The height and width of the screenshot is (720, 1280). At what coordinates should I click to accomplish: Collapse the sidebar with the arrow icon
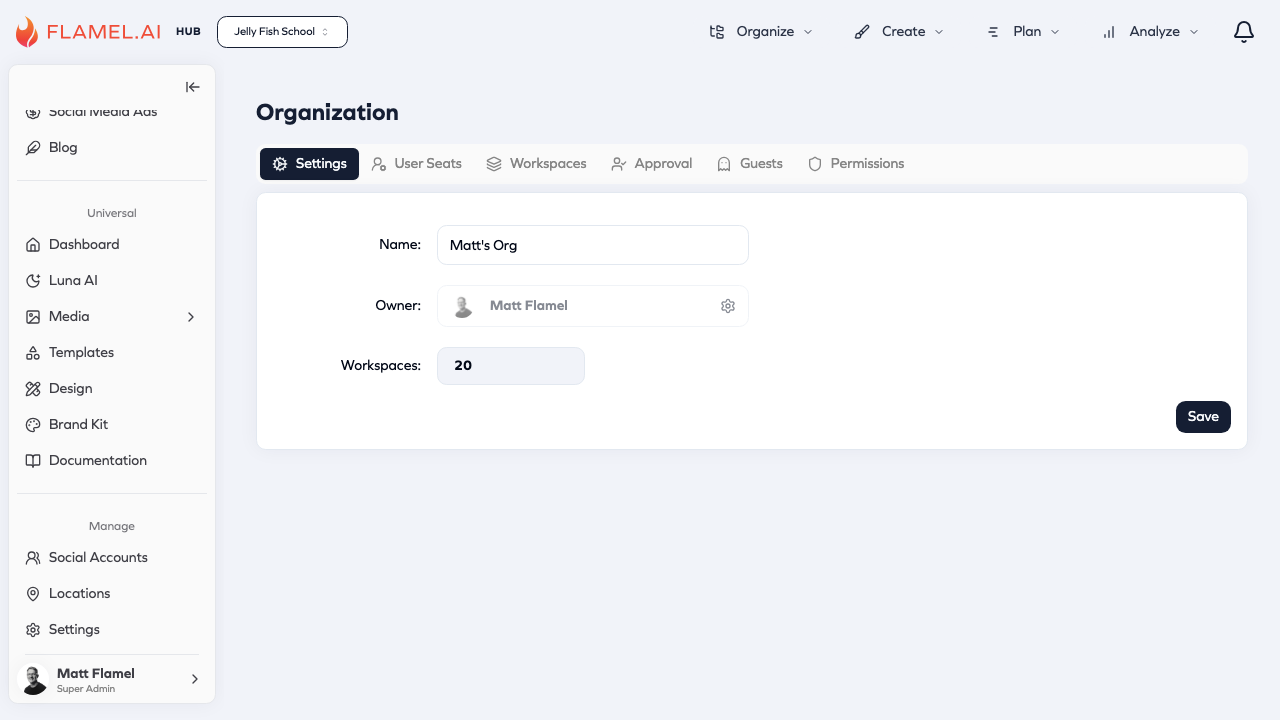pos(193,87)
